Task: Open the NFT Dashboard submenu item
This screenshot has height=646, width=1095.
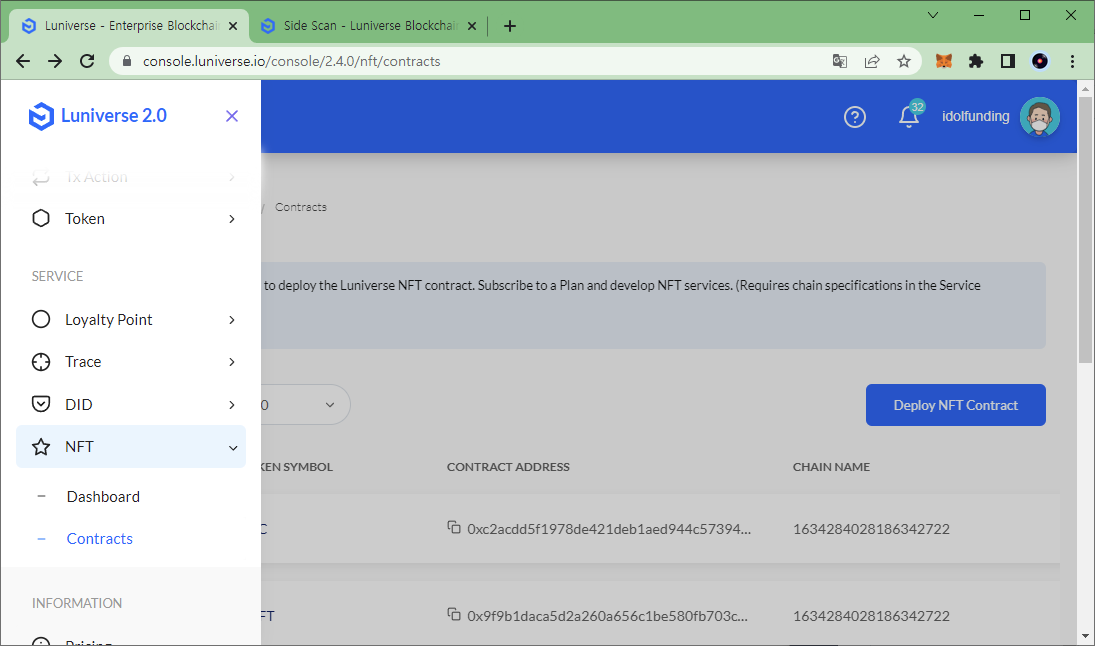Action: coord(103,497)
